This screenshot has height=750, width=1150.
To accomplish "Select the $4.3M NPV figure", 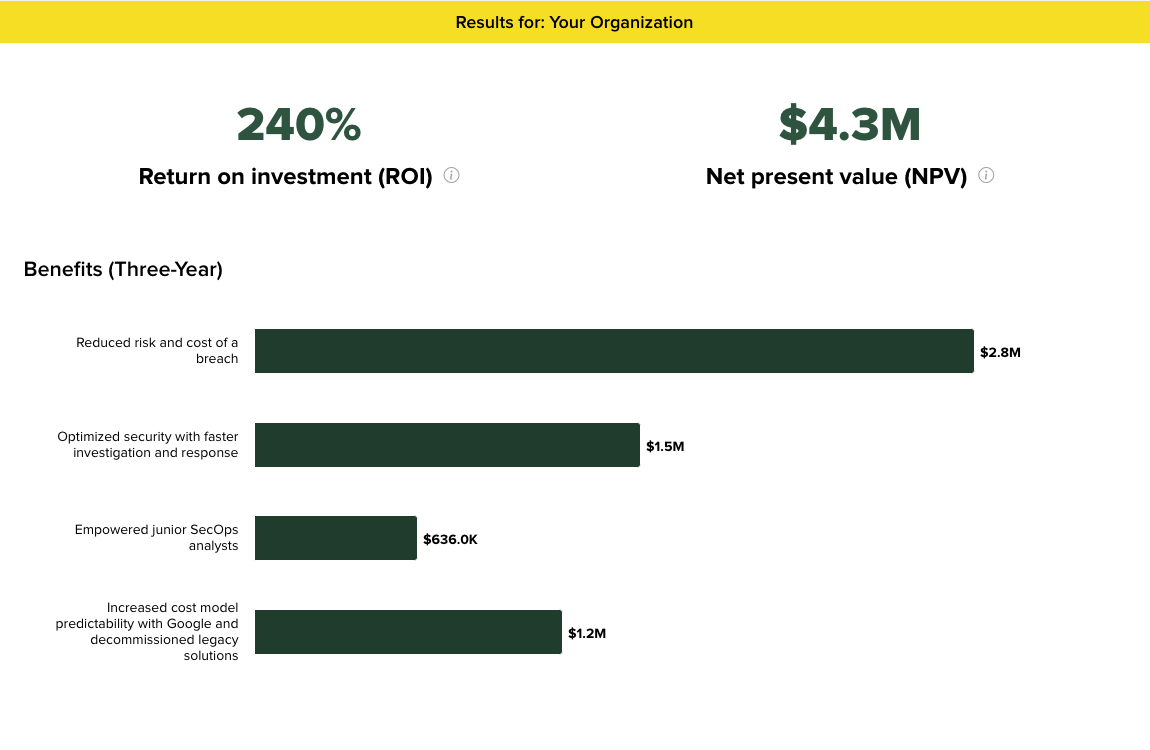I will 849,124.
